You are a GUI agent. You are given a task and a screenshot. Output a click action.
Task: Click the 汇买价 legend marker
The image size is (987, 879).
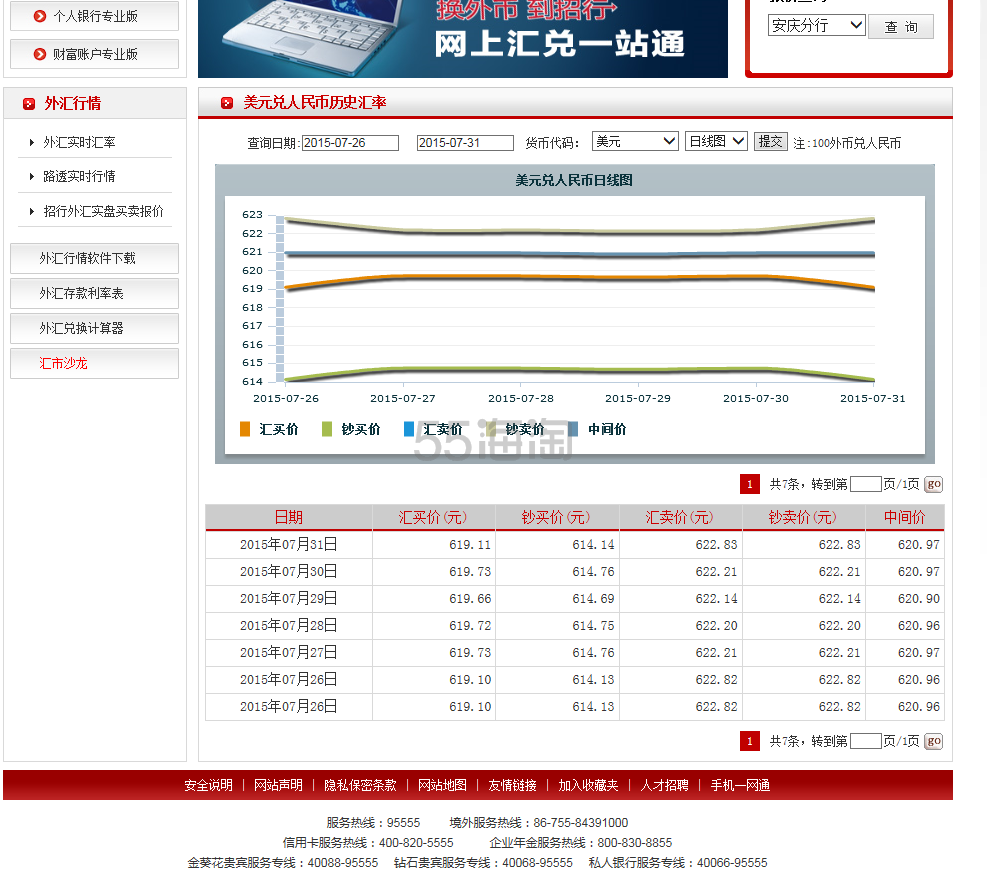point(246,429)
